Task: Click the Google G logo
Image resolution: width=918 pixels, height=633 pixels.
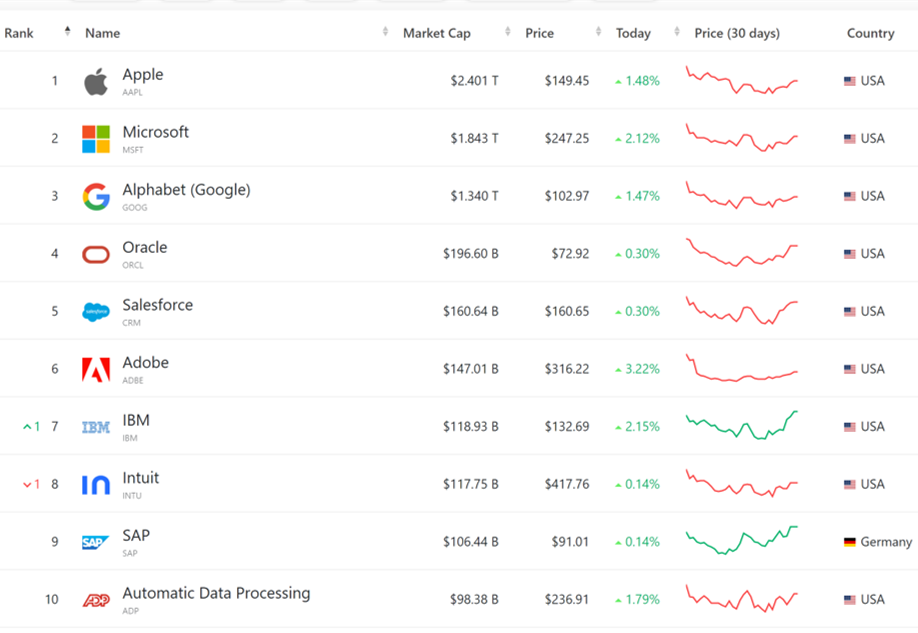Action: (96, 196)
